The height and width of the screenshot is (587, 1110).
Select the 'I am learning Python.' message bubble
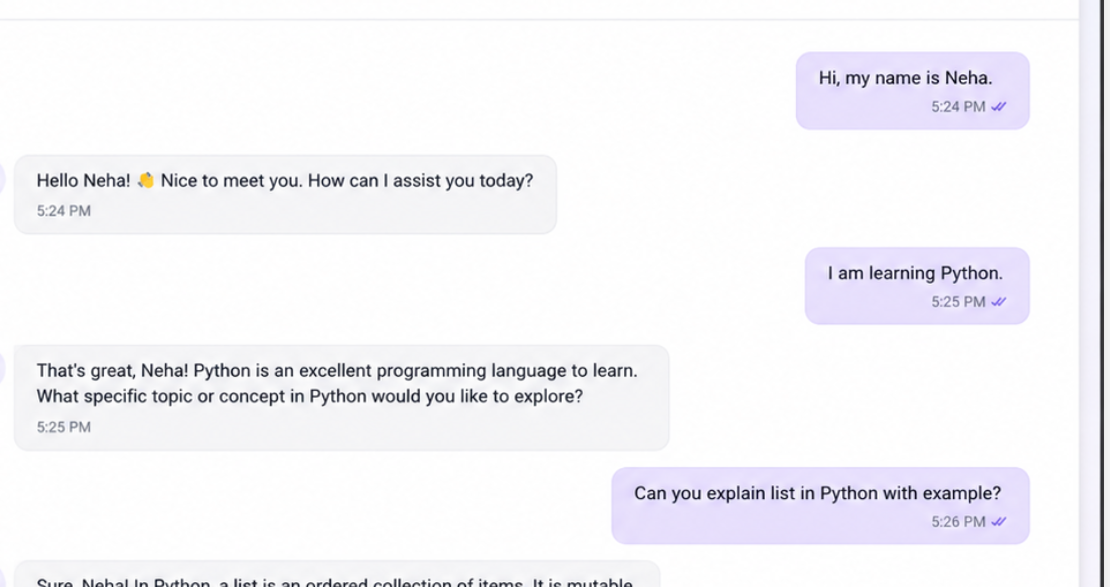click(x=917, y=286)
